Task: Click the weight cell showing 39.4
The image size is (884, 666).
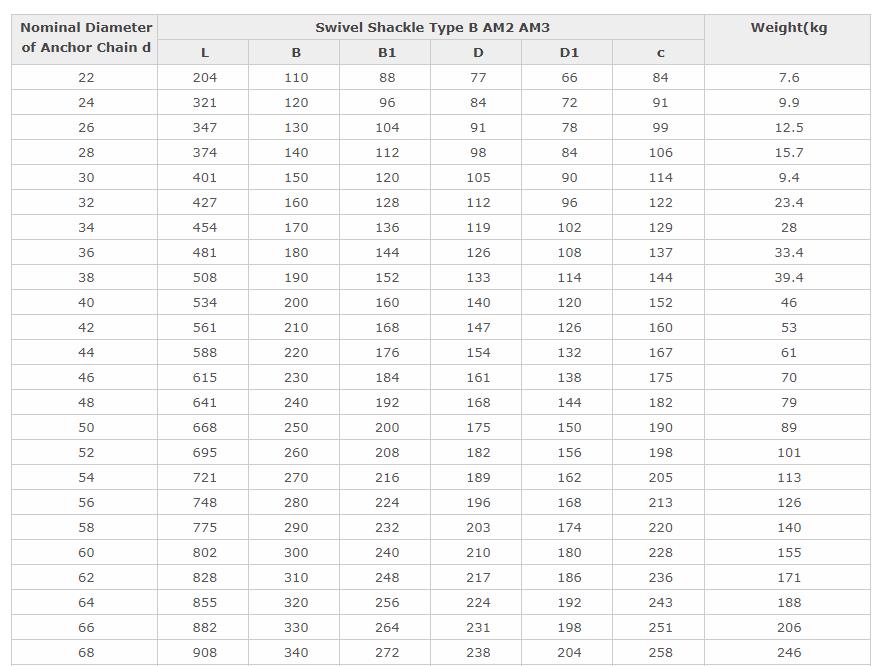Action: pyautogui.click(x=788, y=277)
